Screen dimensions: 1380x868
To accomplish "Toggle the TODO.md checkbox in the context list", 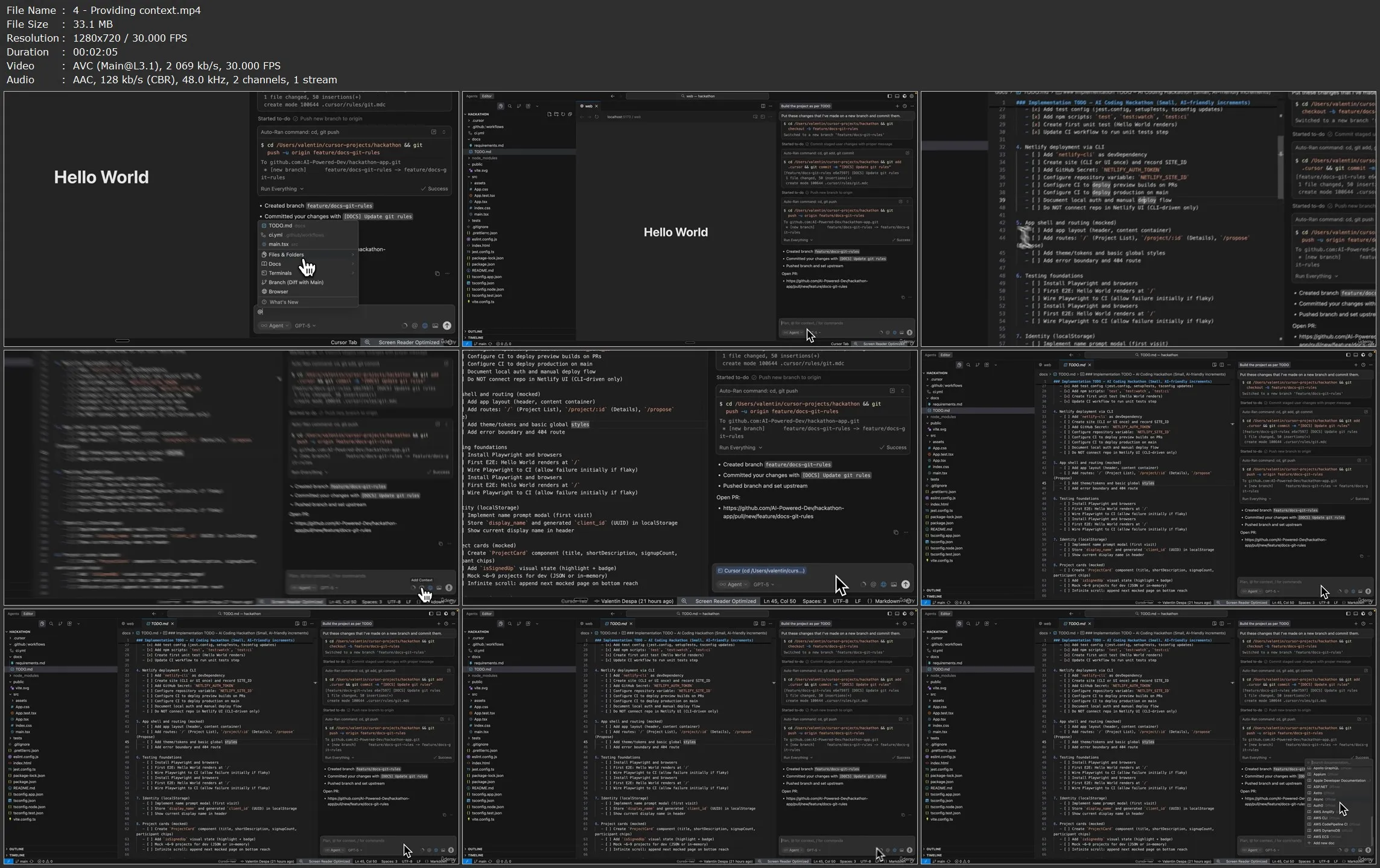I will tap(264, 226).
